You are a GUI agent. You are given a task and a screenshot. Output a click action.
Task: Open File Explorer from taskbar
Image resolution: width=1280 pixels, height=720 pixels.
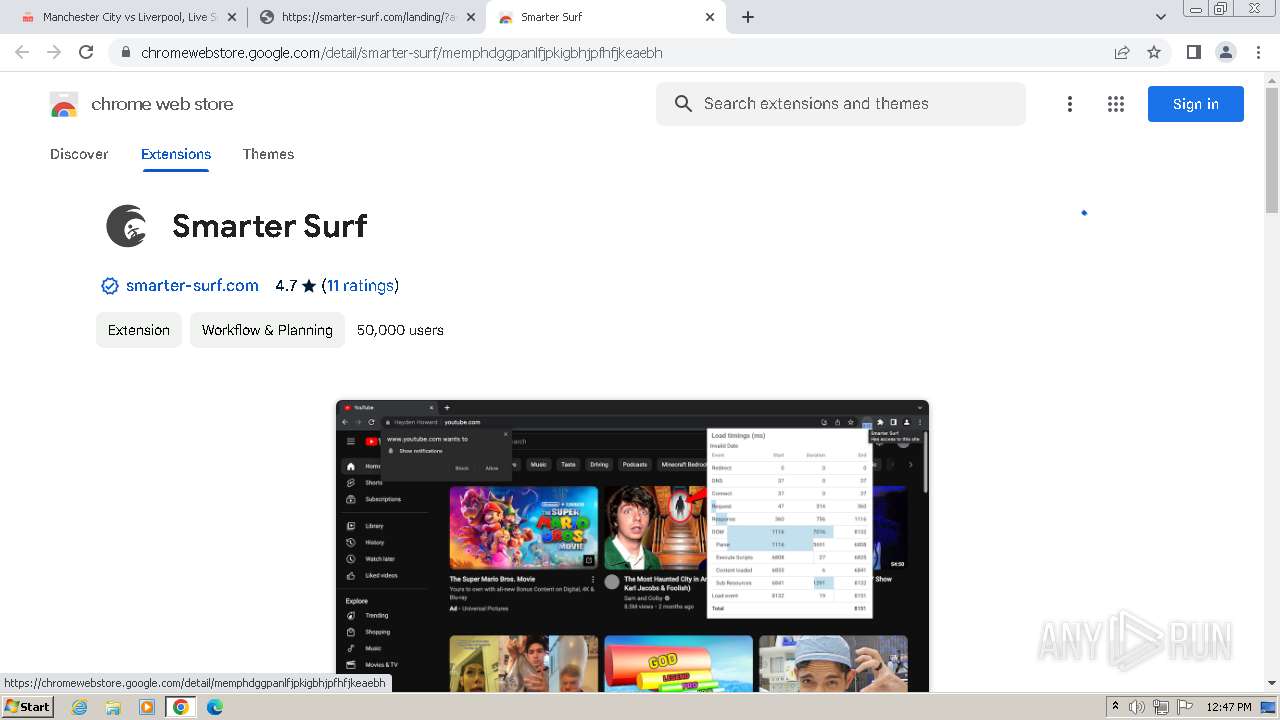(113, 707)
